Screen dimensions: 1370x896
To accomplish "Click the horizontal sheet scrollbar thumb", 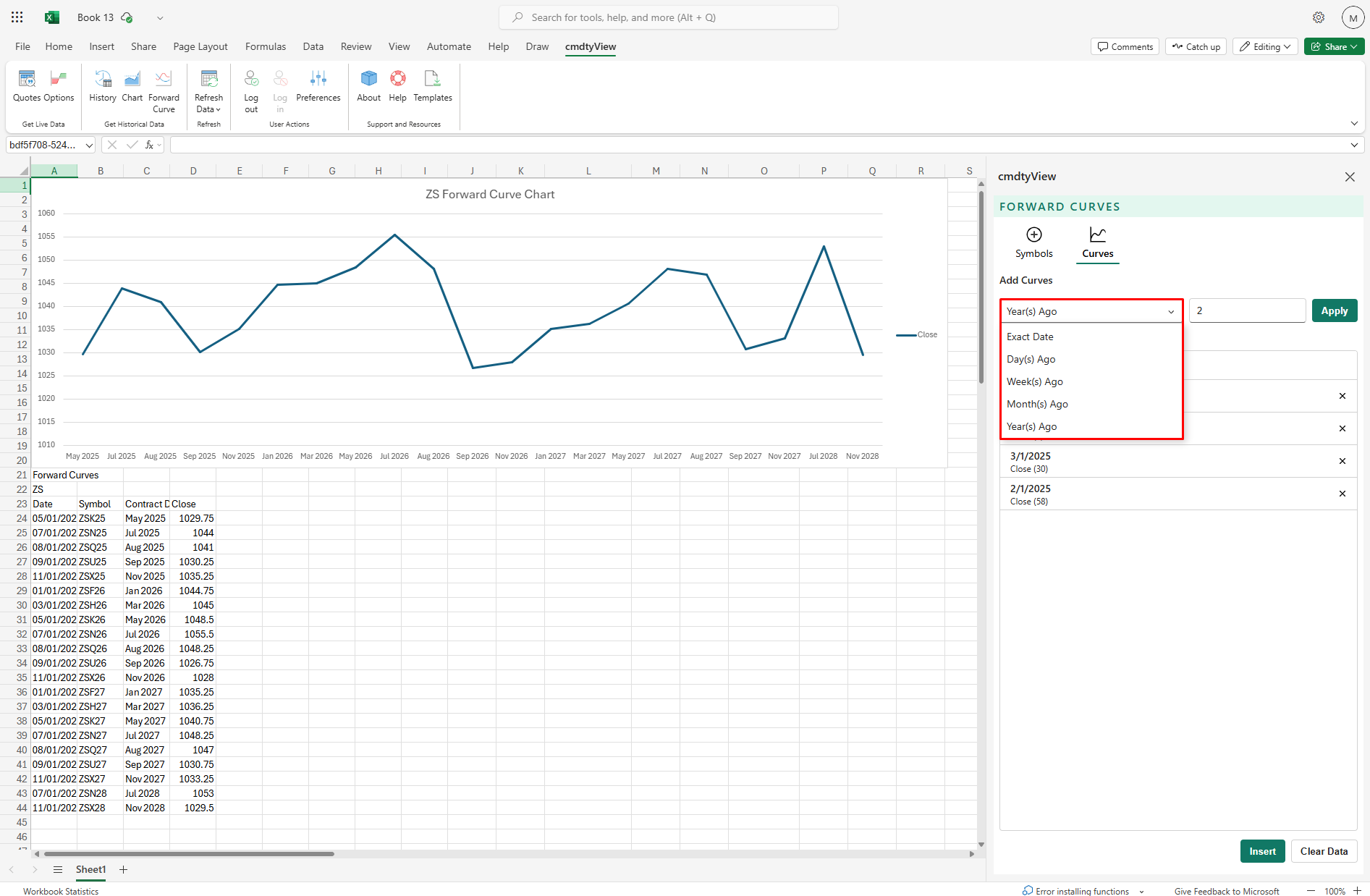I will click(188, 854).
